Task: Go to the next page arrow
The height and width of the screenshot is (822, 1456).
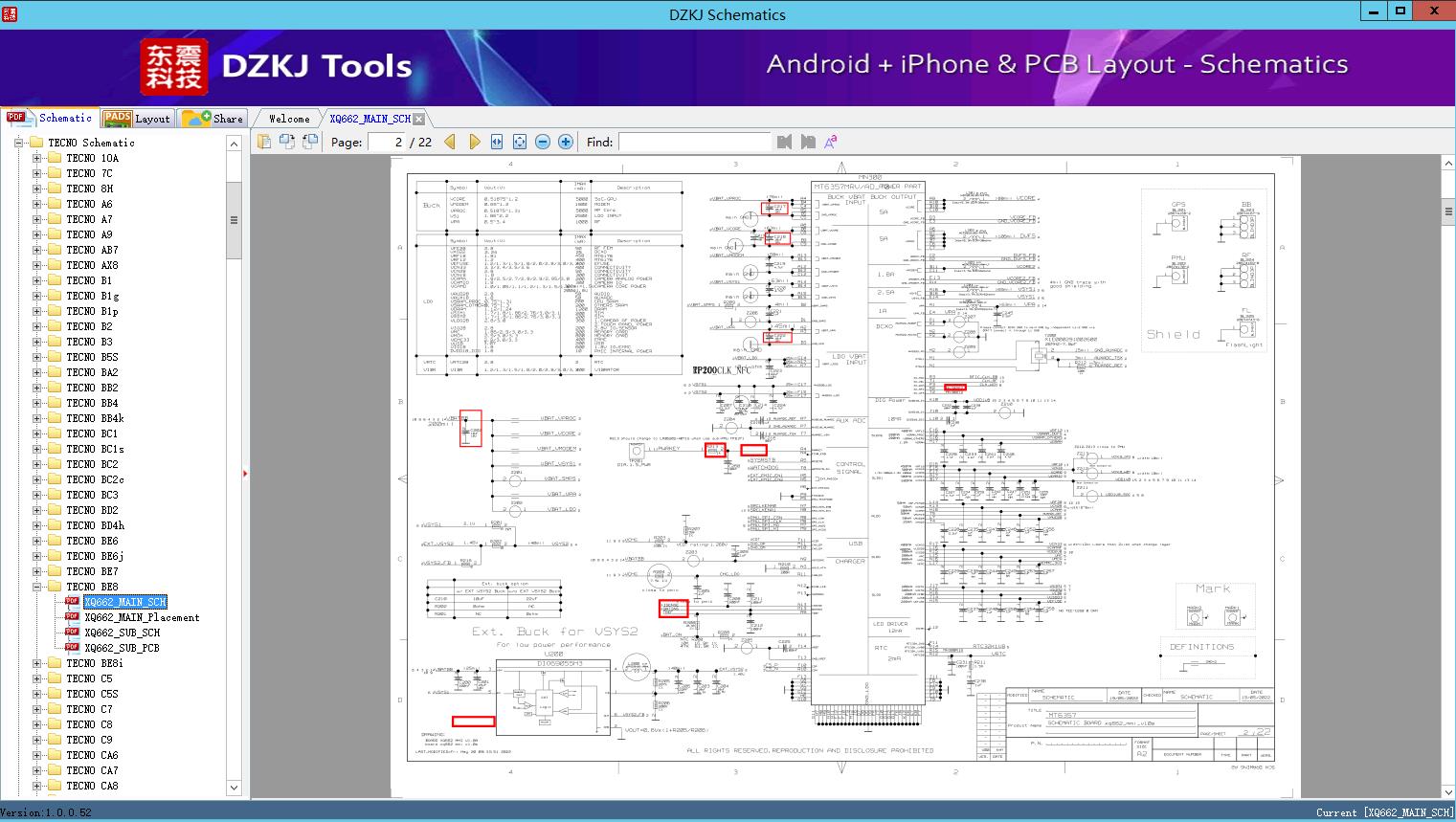Action: coord(474,142)
